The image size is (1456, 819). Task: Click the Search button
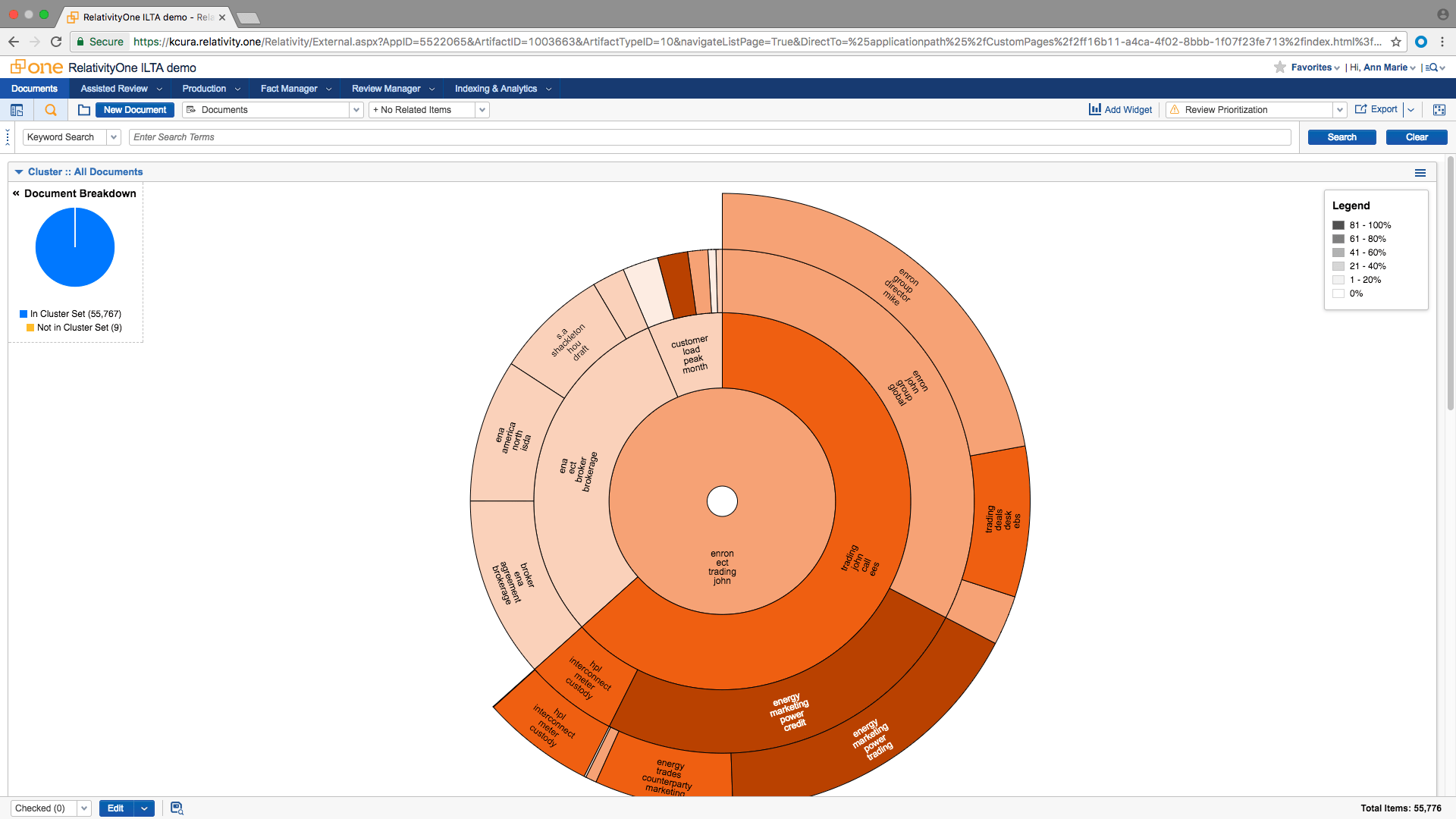click(1341, 137)
